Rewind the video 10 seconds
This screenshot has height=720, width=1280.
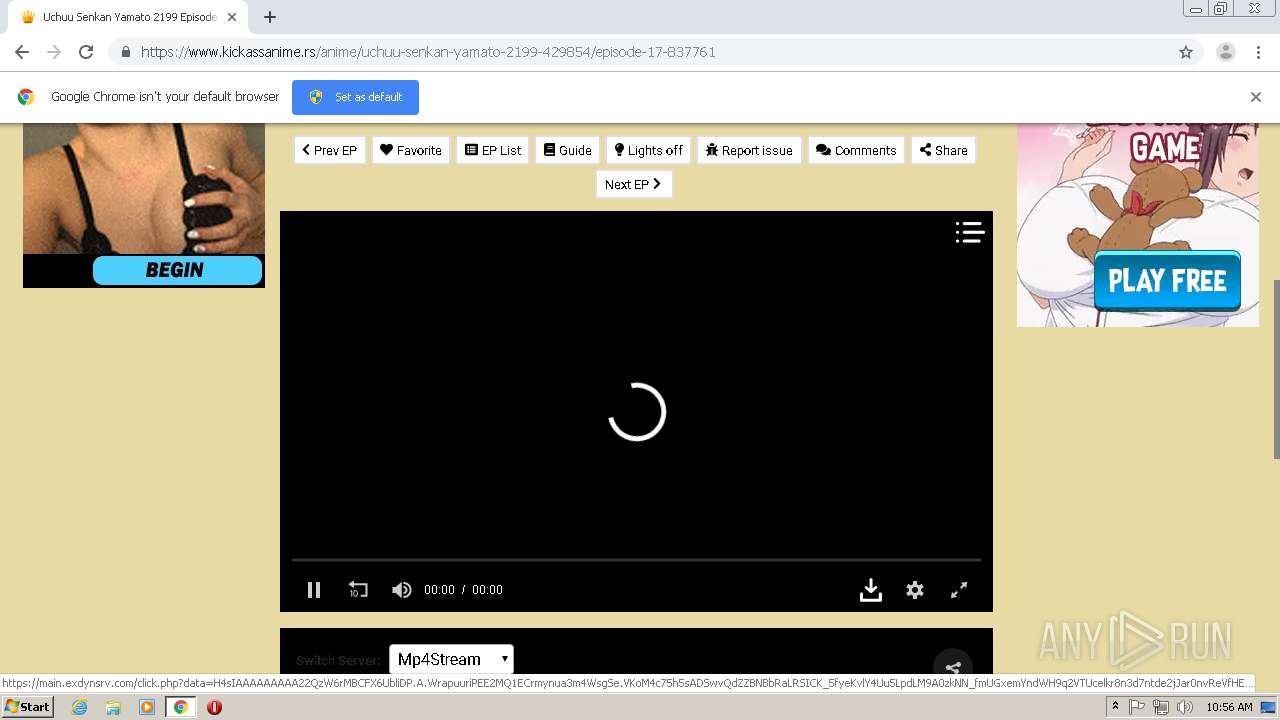point(358,590)
